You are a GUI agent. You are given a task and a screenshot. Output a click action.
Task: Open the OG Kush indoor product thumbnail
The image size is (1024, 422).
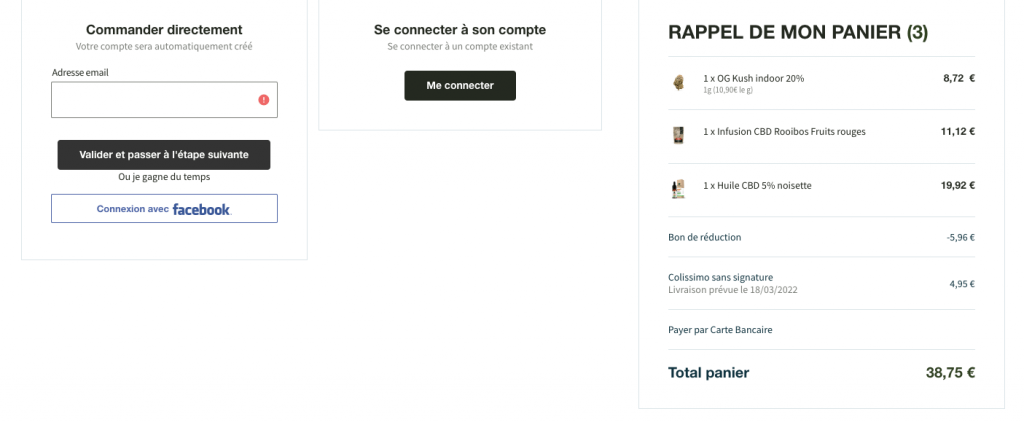679,82
